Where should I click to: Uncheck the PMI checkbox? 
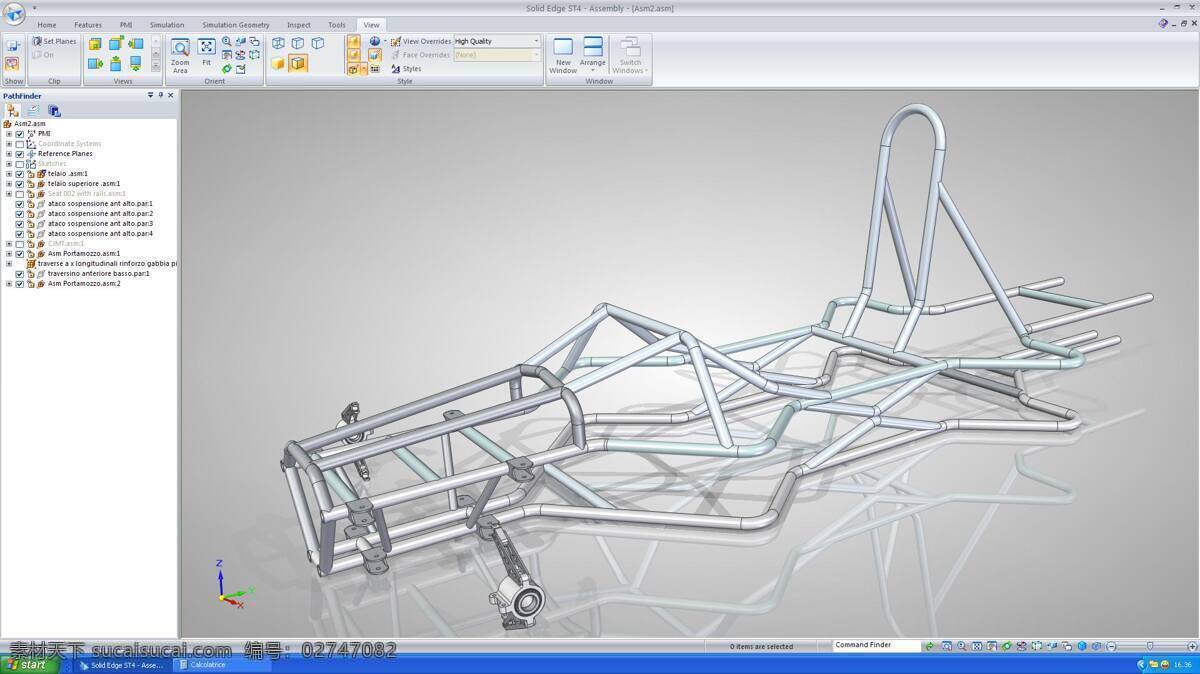20,134
